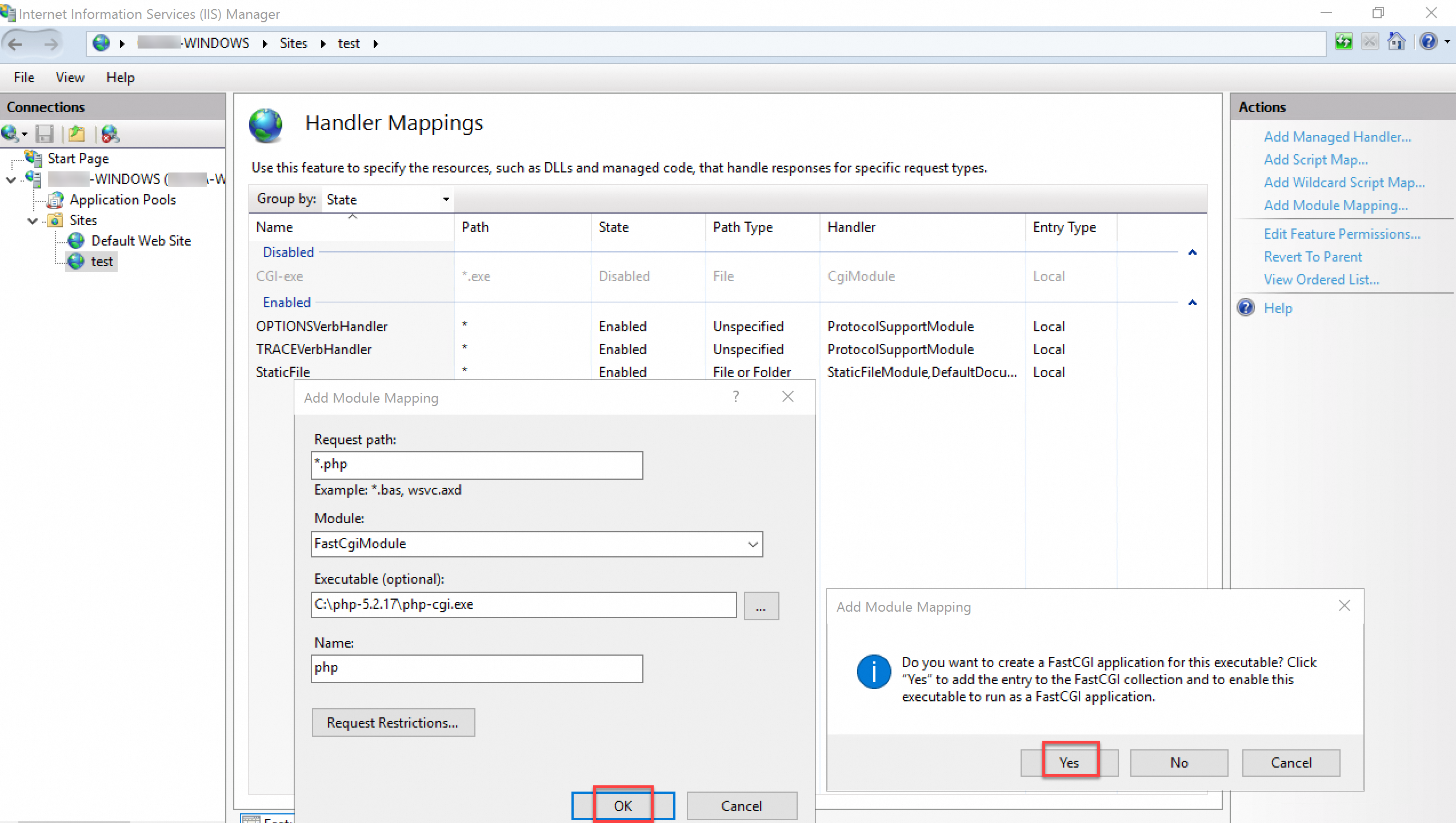Viewport: 1456px width, 823px height.
Task: Sort by the Path column header
Action: coord(522,227)
